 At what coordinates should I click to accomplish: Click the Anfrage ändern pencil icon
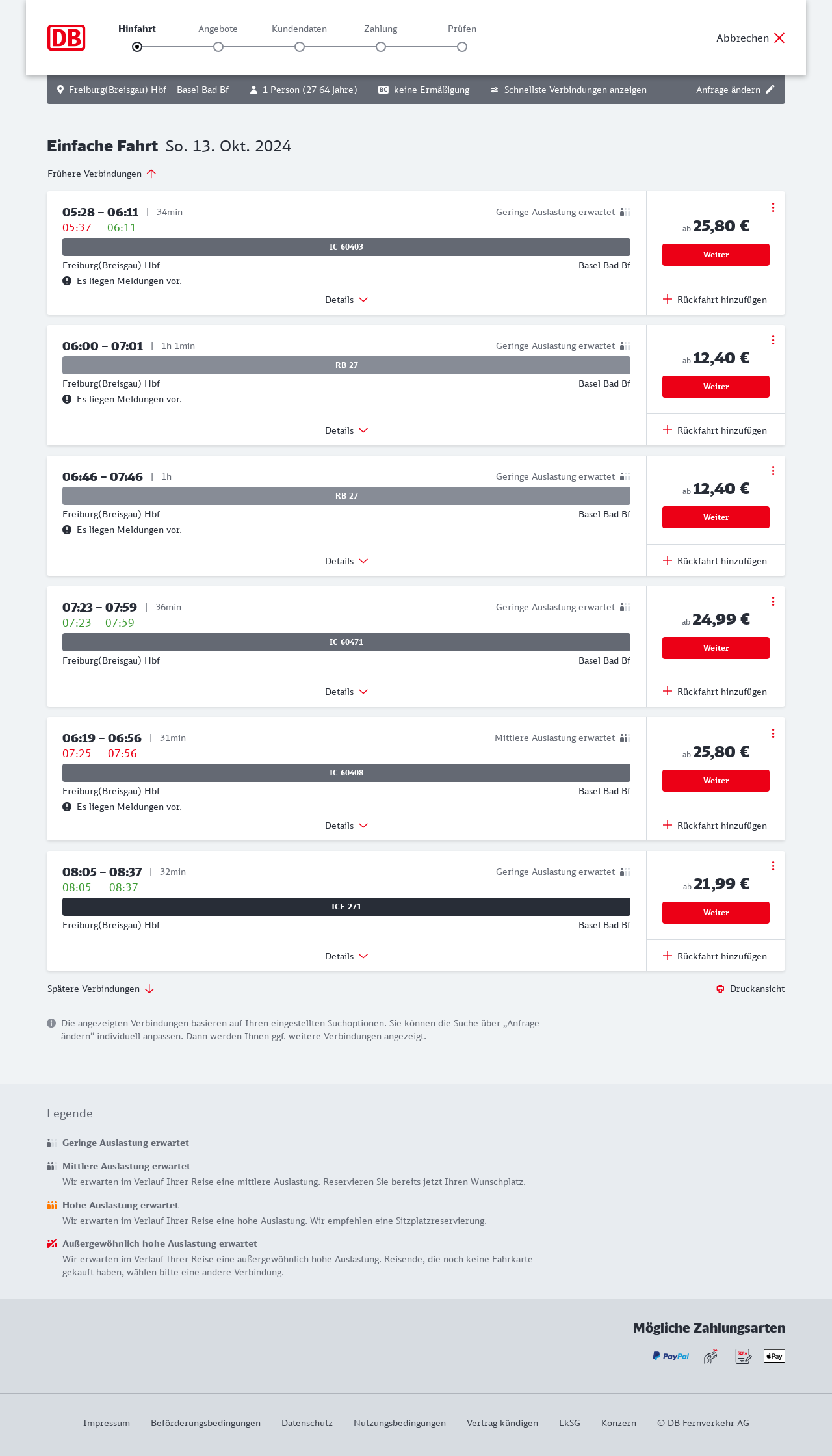(x=770, y=90)
